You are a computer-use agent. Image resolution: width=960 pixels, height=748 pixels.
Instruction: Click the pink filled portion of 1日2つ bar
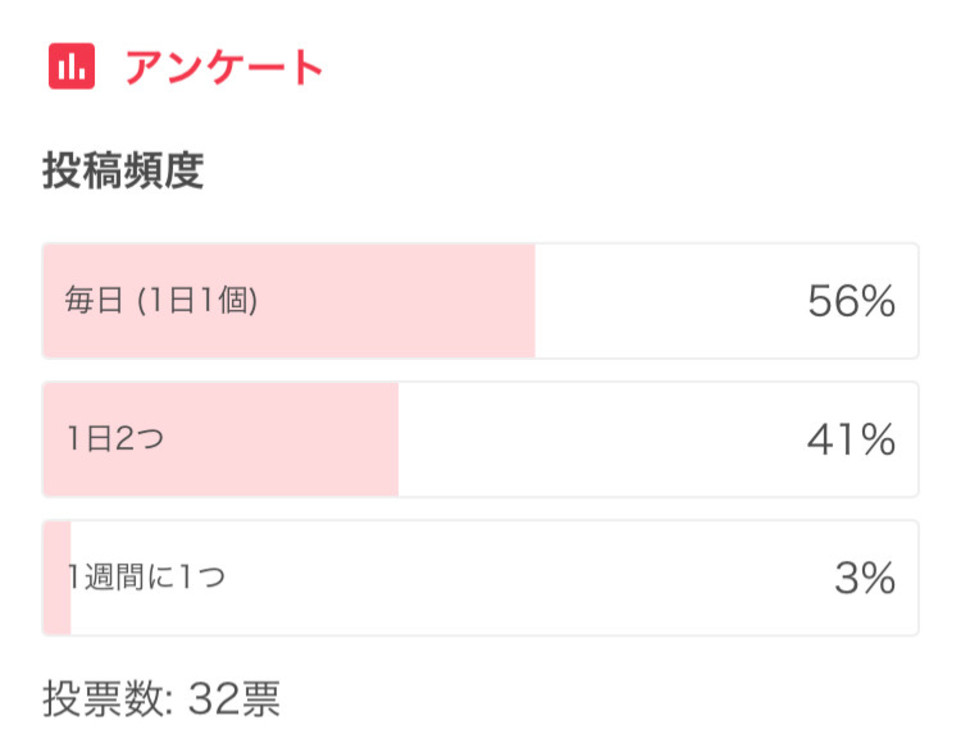tap(220, 439)
